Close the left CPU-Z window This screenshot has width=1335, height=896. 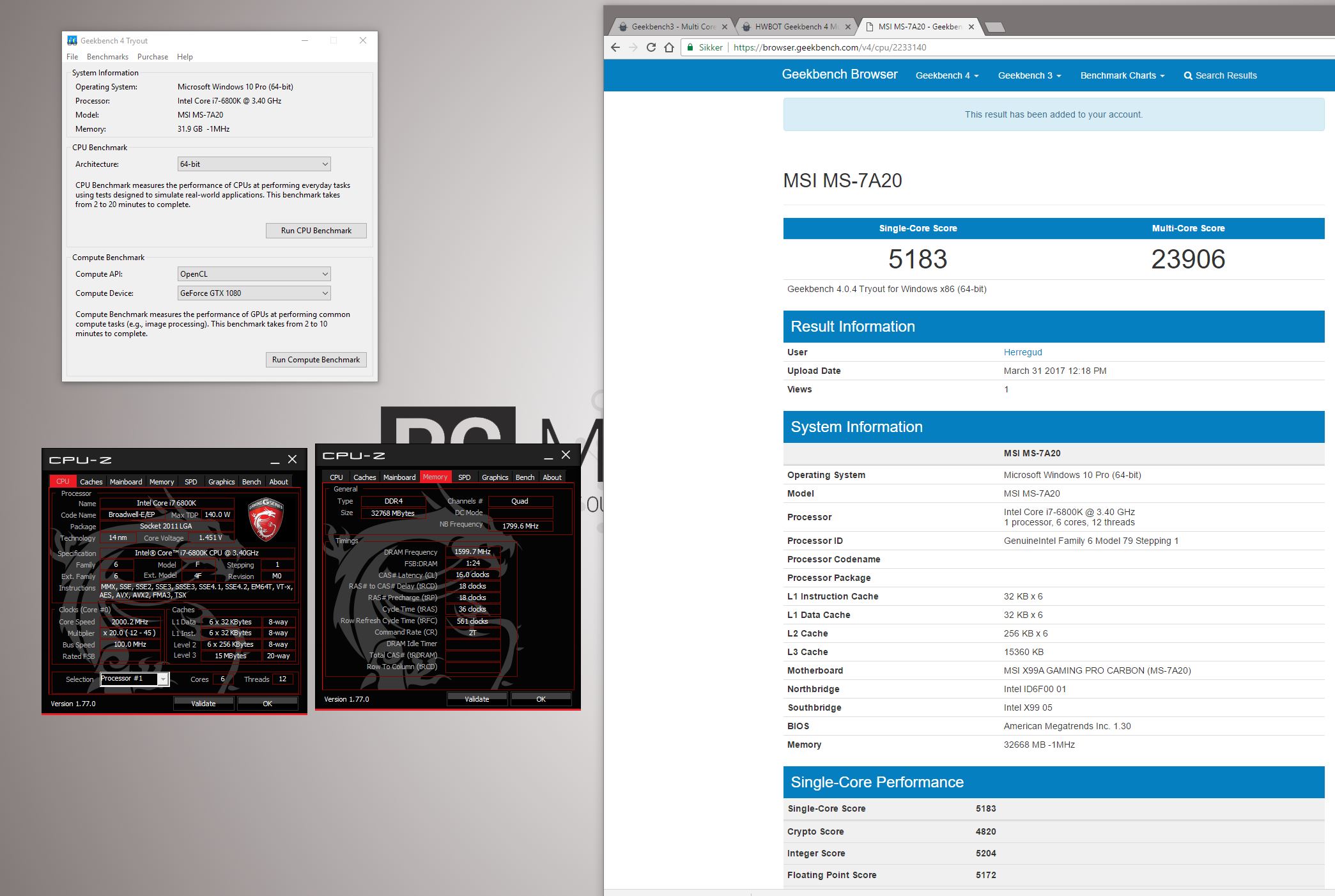click(293, 460)
